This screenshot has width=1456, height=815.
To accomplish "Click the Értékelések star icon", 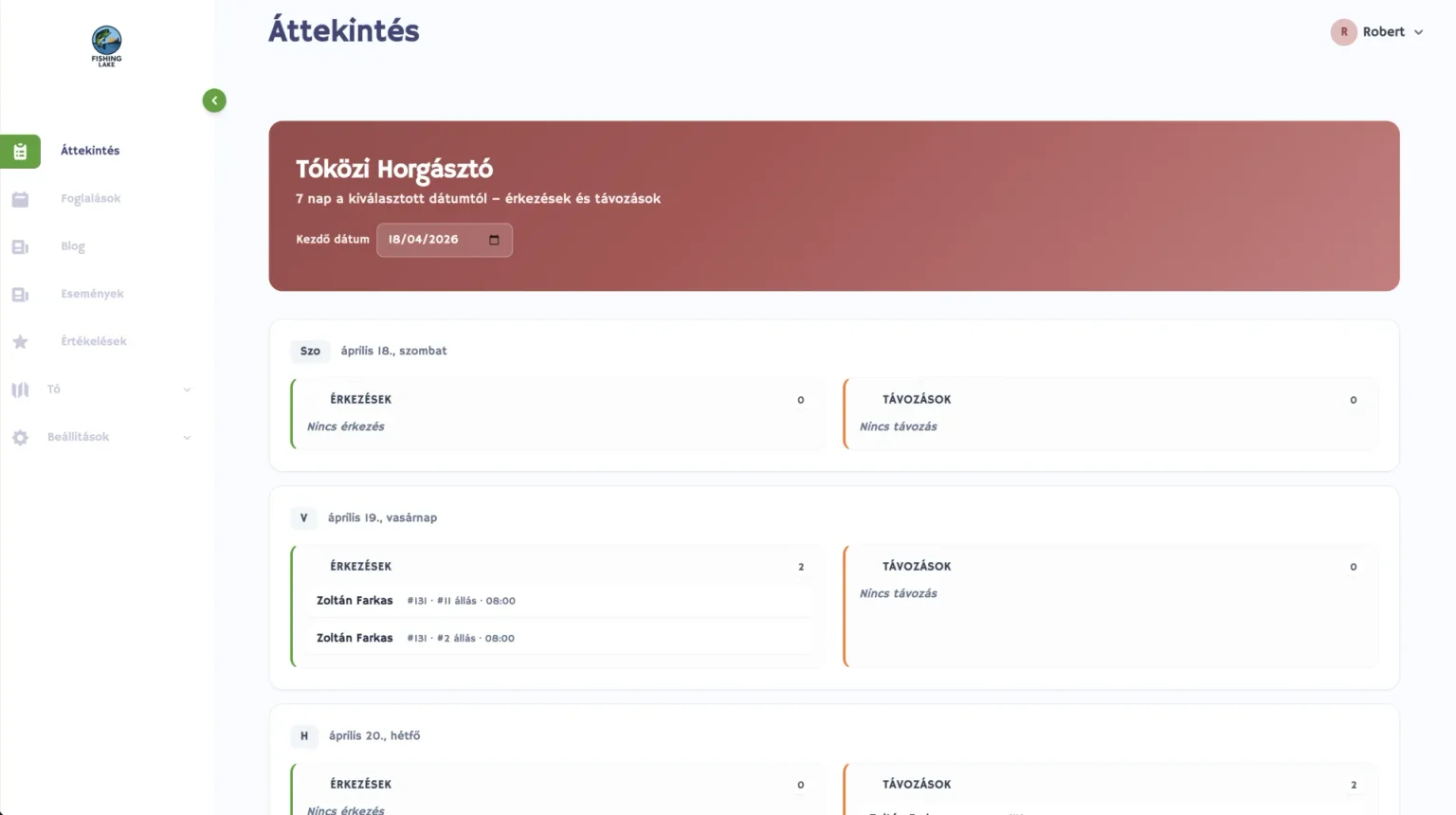I will pos(20,342).
